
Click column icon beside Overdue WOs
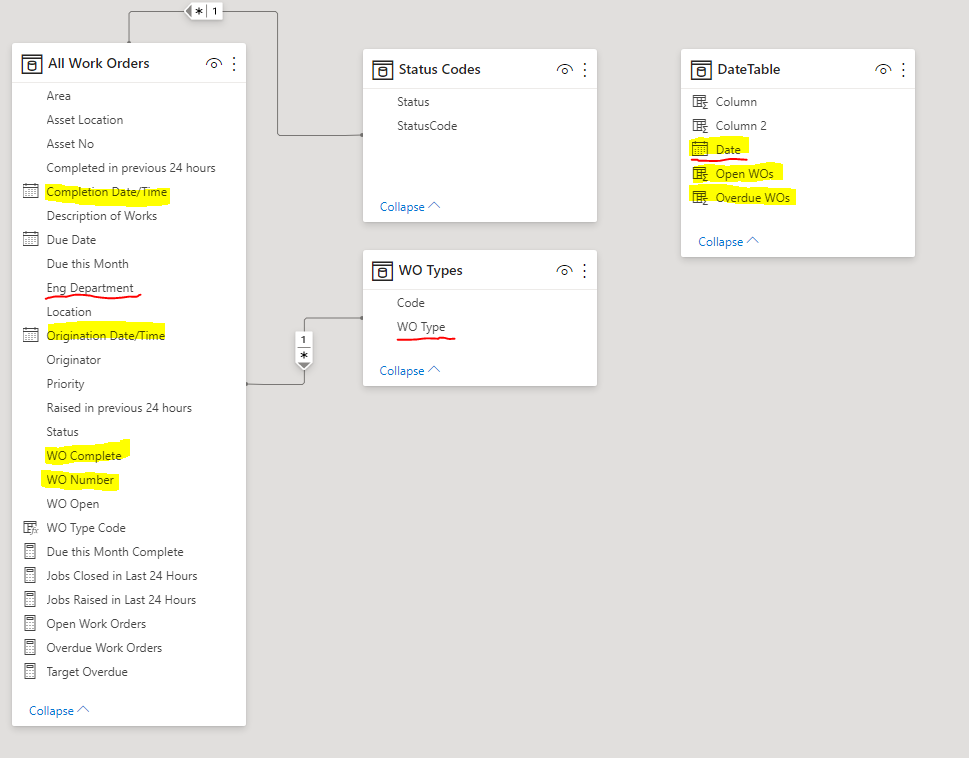click(x=700, y=198)
